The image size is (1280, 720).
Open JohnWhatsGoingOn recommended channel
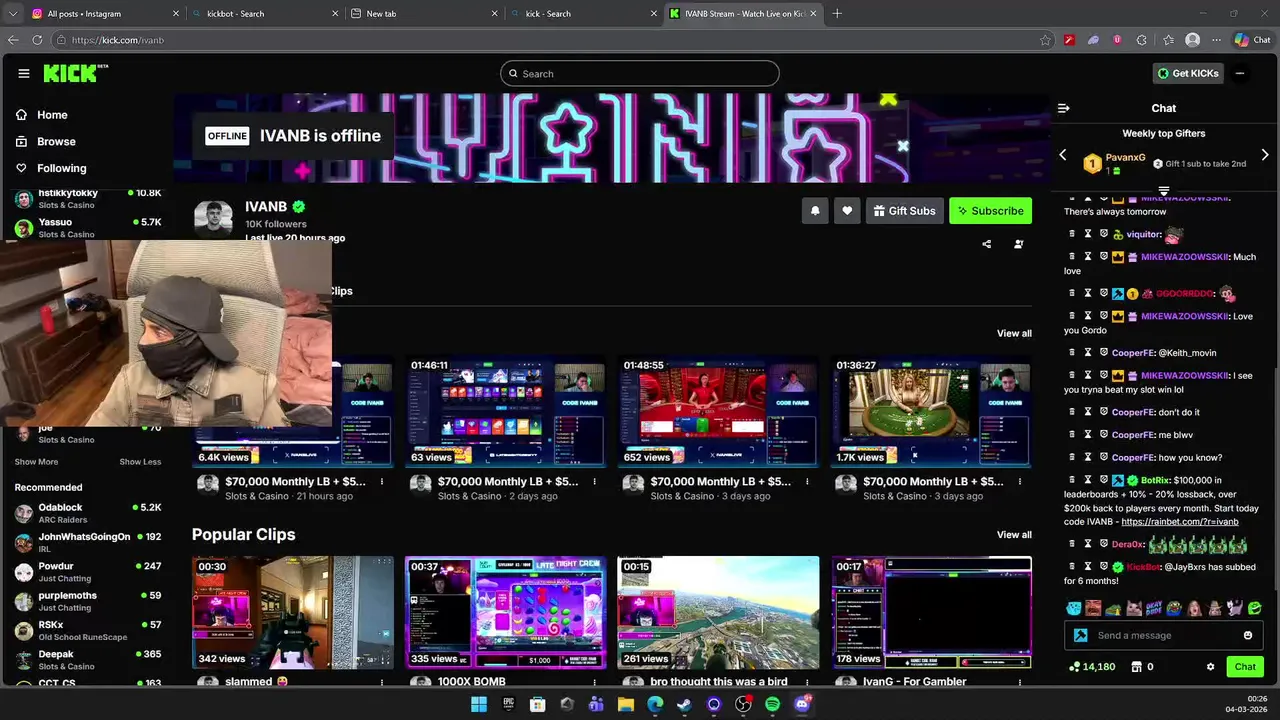tap(88, 543)
